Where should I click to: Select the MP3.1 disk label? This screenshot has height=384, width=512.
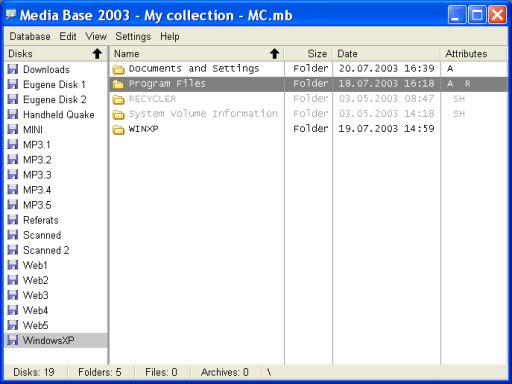pos(37,145)
